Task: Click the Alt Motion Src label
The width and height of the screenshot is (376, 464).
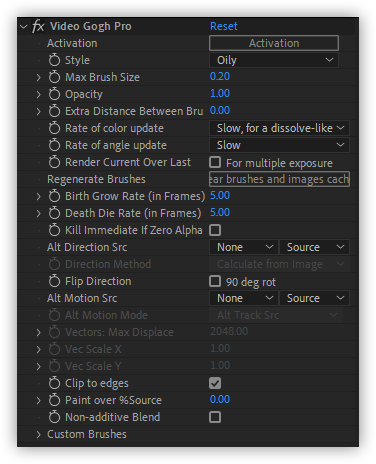Action: (82, 298)
